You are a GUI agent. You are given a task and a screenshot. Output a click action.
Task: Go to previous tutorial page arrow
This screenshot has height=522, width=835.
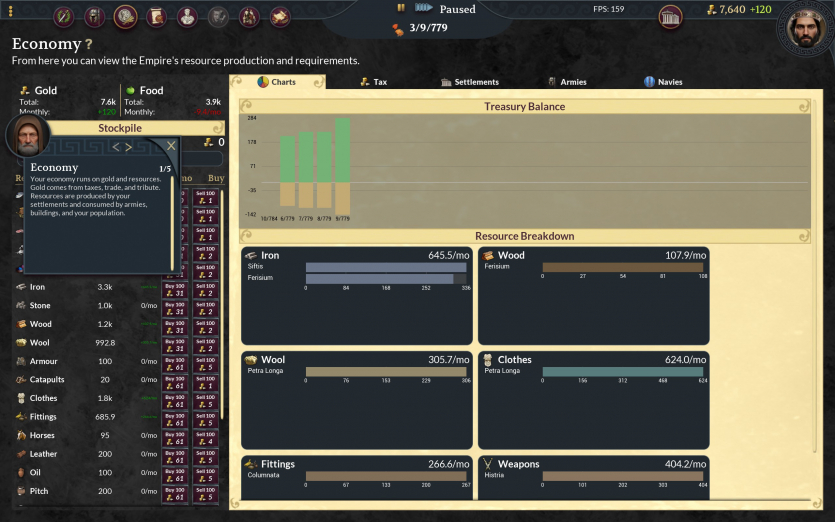point(116,147)
